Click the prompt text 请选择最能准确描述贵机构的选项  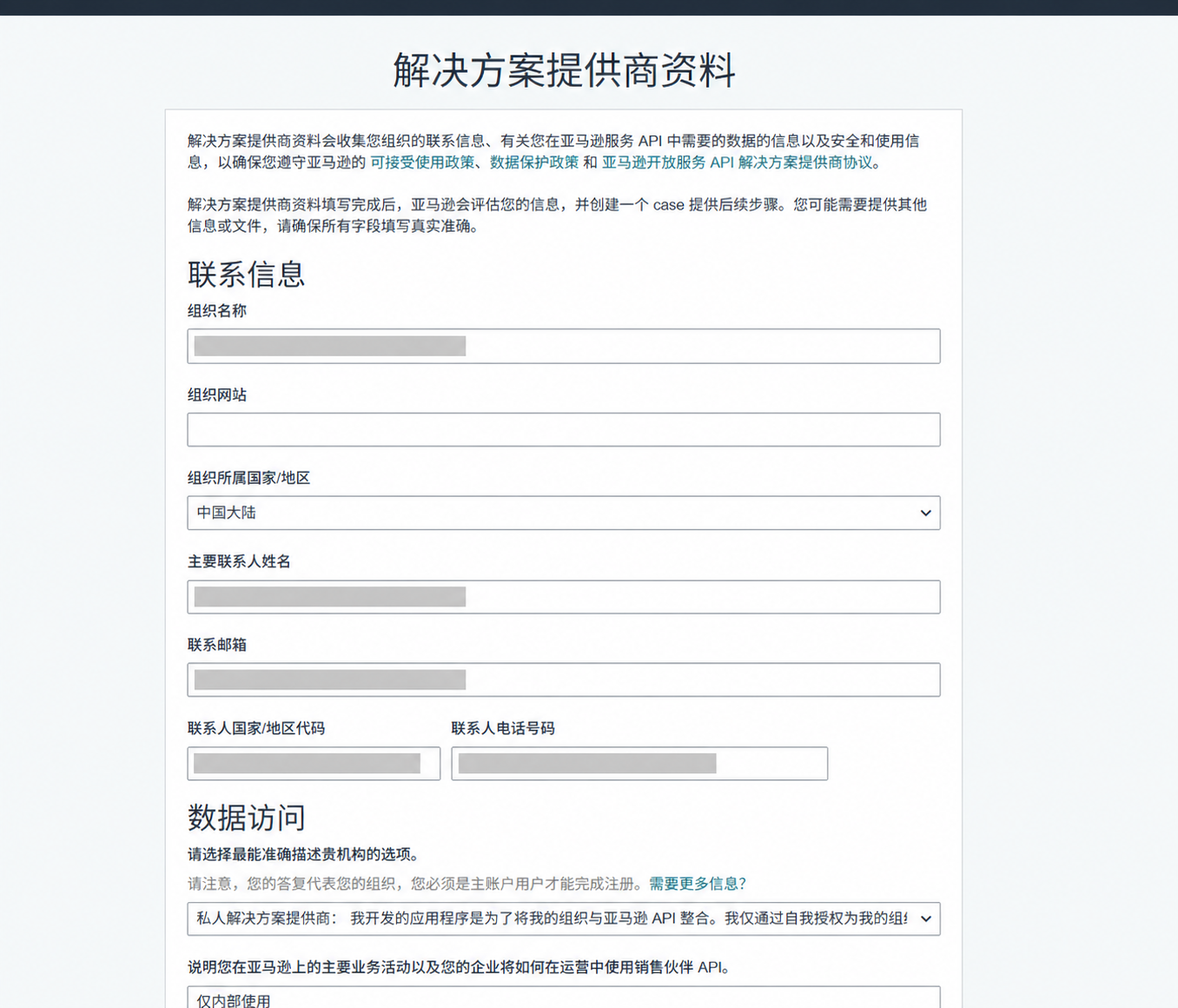click(x=305, y=854)
